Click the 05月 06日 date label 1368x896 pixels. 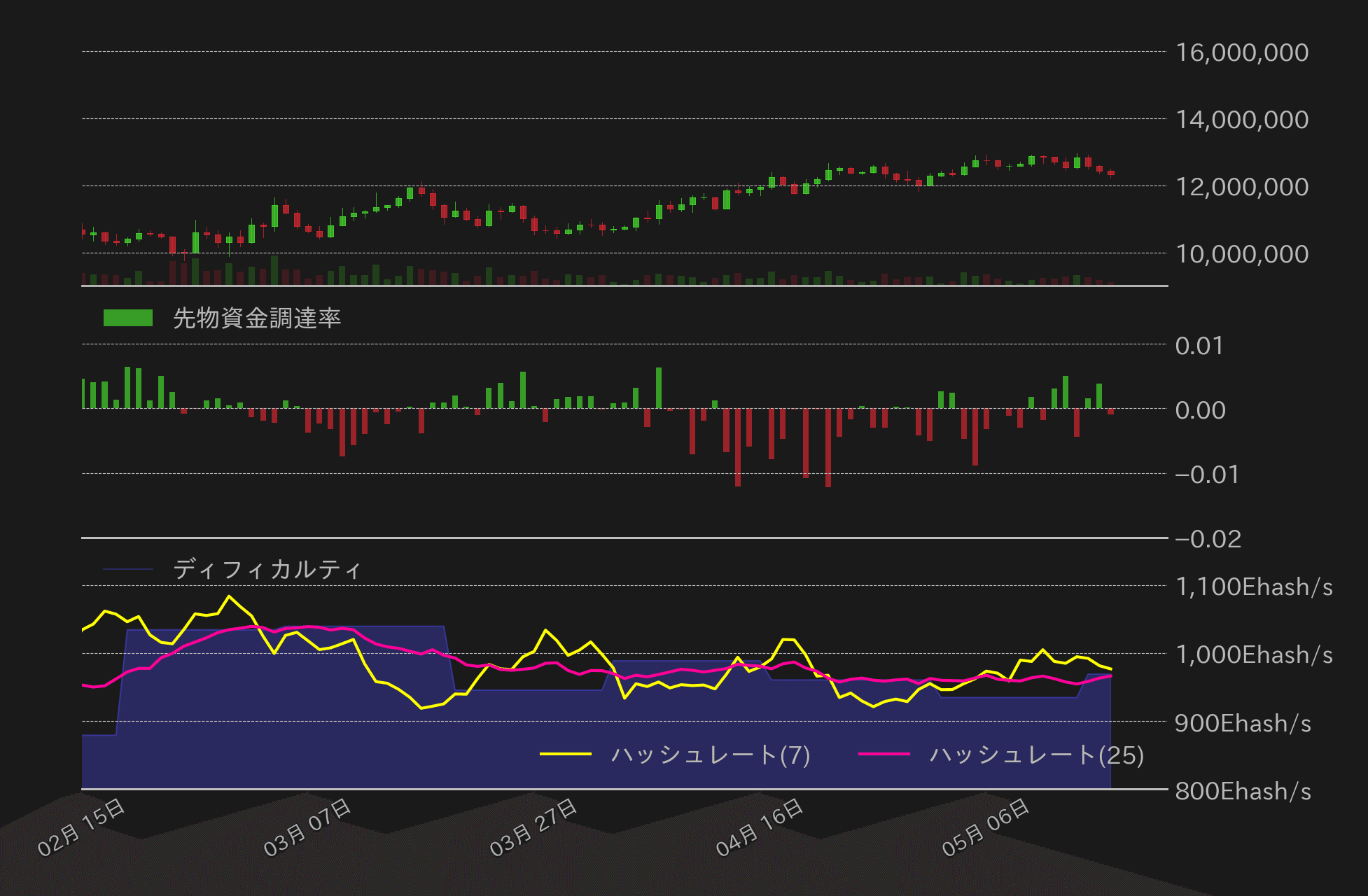[x=986, y=827]
